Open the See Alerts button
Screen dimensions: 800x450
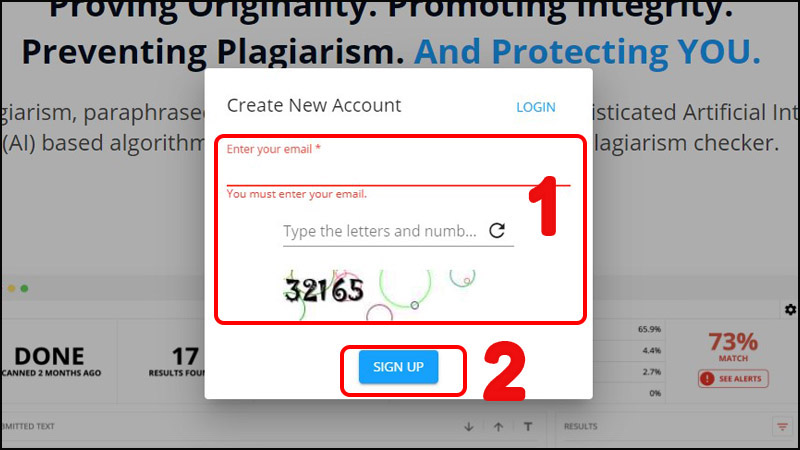(733, 379)
